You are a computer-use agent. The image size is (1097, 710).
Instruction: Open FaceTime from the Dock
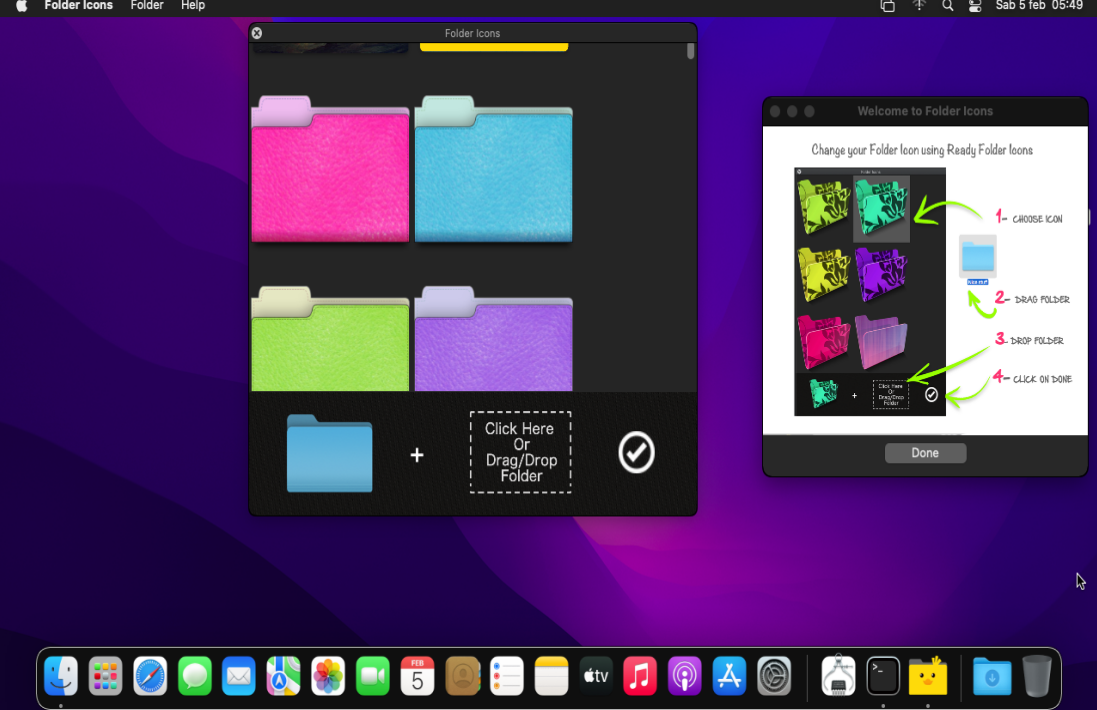[373, 676]
